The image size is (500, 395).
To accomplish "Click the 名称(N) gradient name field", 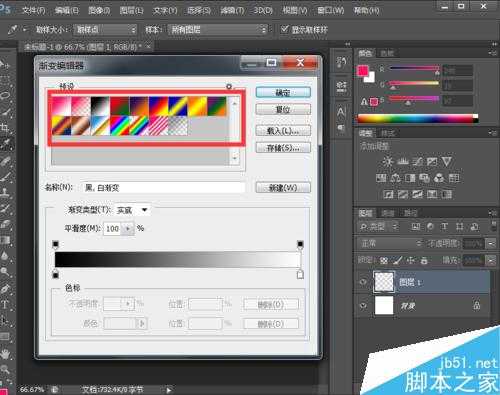I will point(163,188).
